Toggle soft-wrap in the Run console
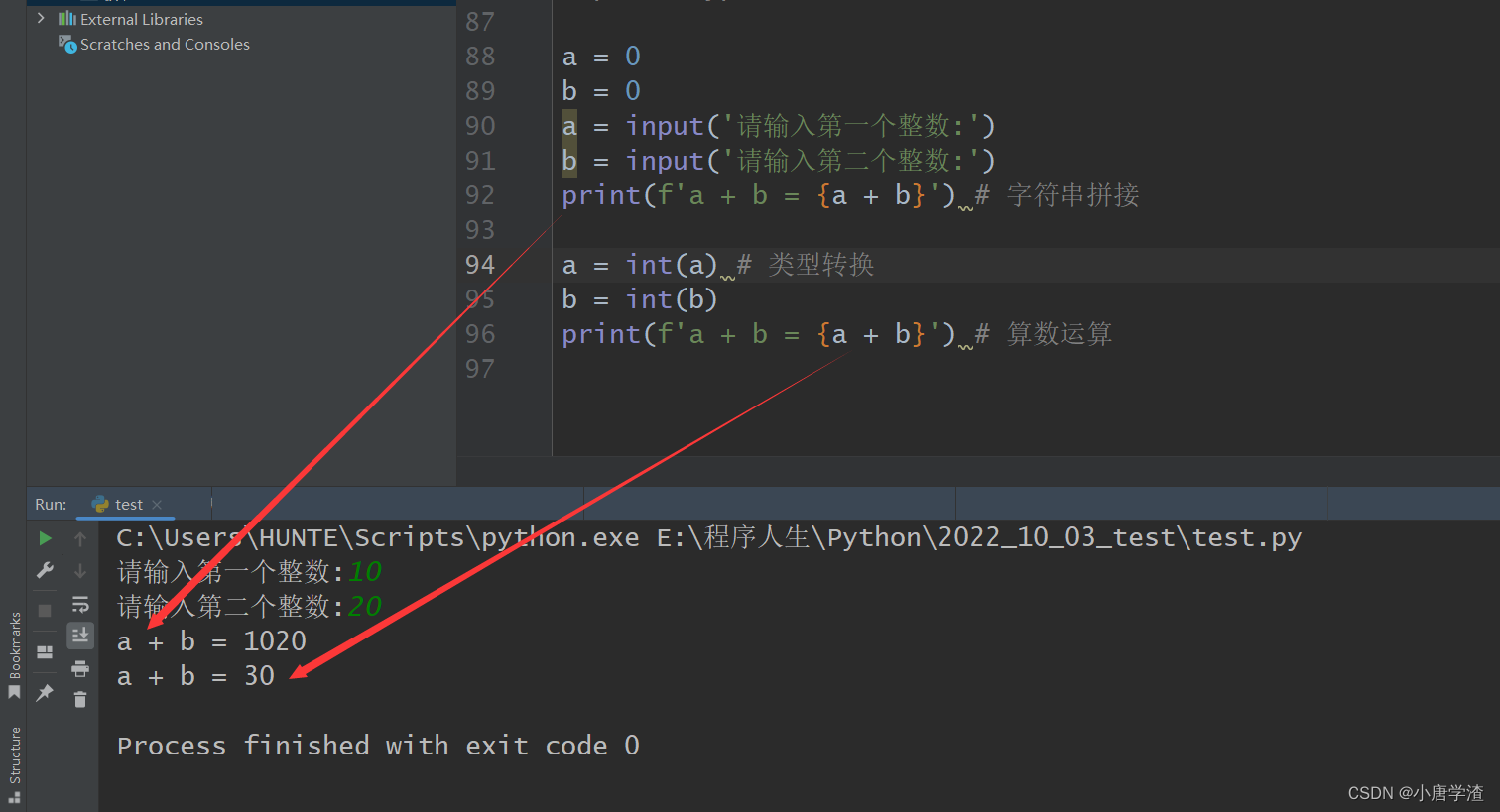Screen dimensions: 1500x812 click(x=80, y=604)
